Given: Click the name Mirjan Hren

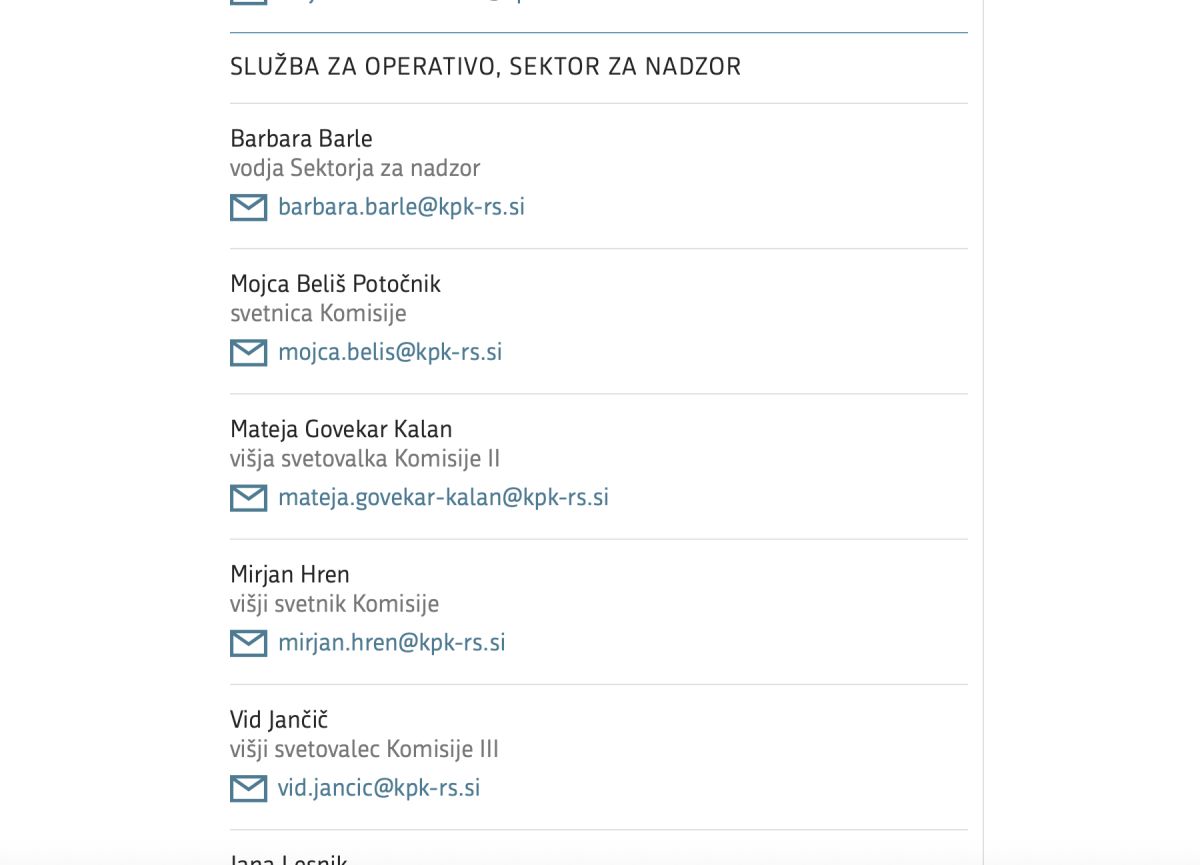Looking at the screenshot, I should (x=290, y=574).
